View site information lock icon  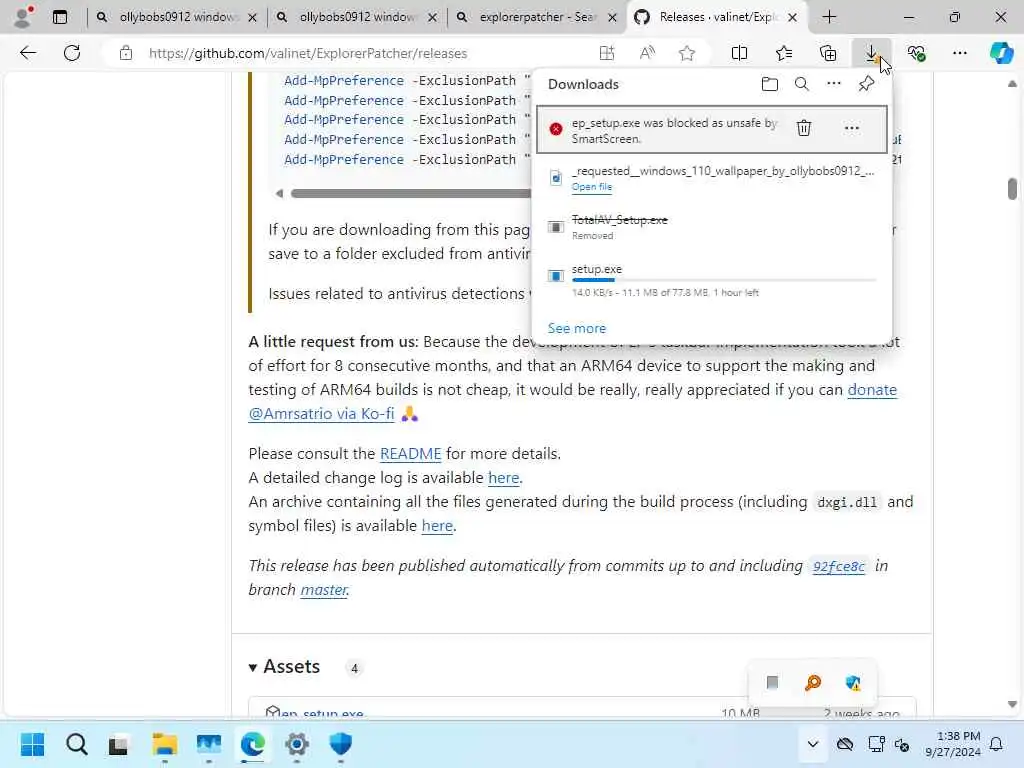pos(126,53)
